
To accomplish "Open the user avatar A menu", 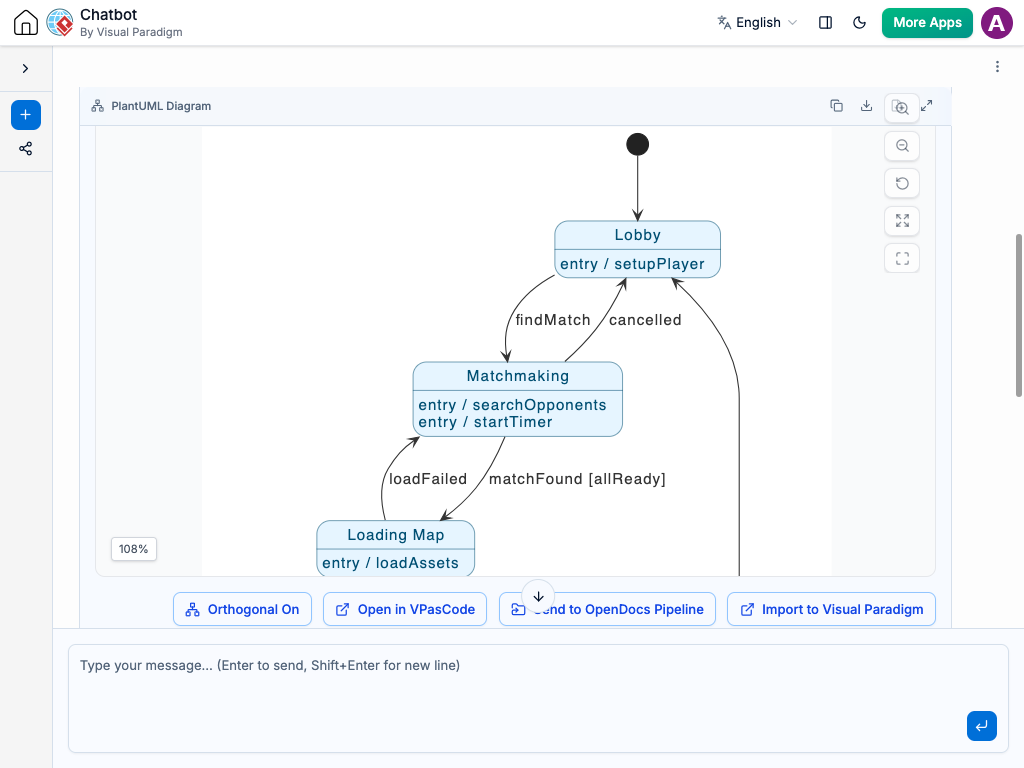I will [997, 23].
